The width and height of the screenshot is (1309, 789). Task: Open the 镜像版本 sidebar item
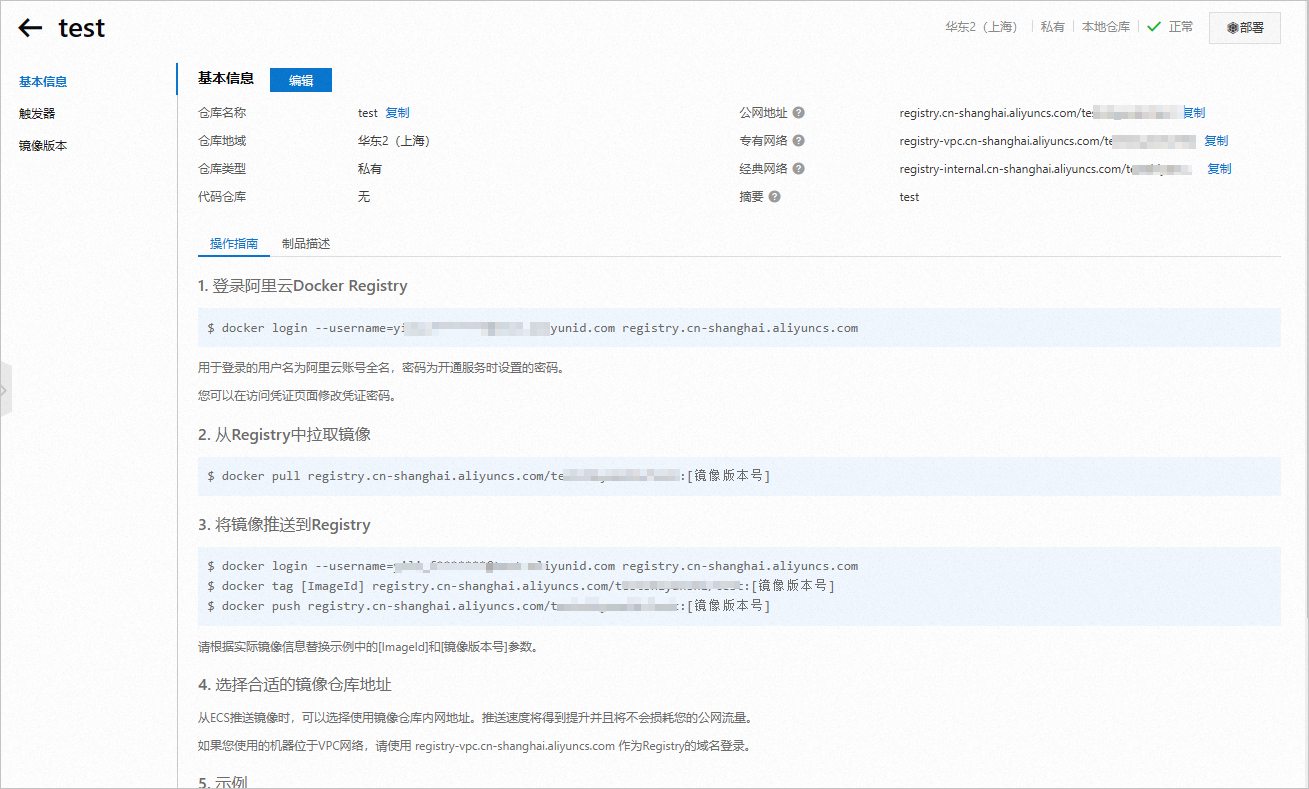point(43,146)
